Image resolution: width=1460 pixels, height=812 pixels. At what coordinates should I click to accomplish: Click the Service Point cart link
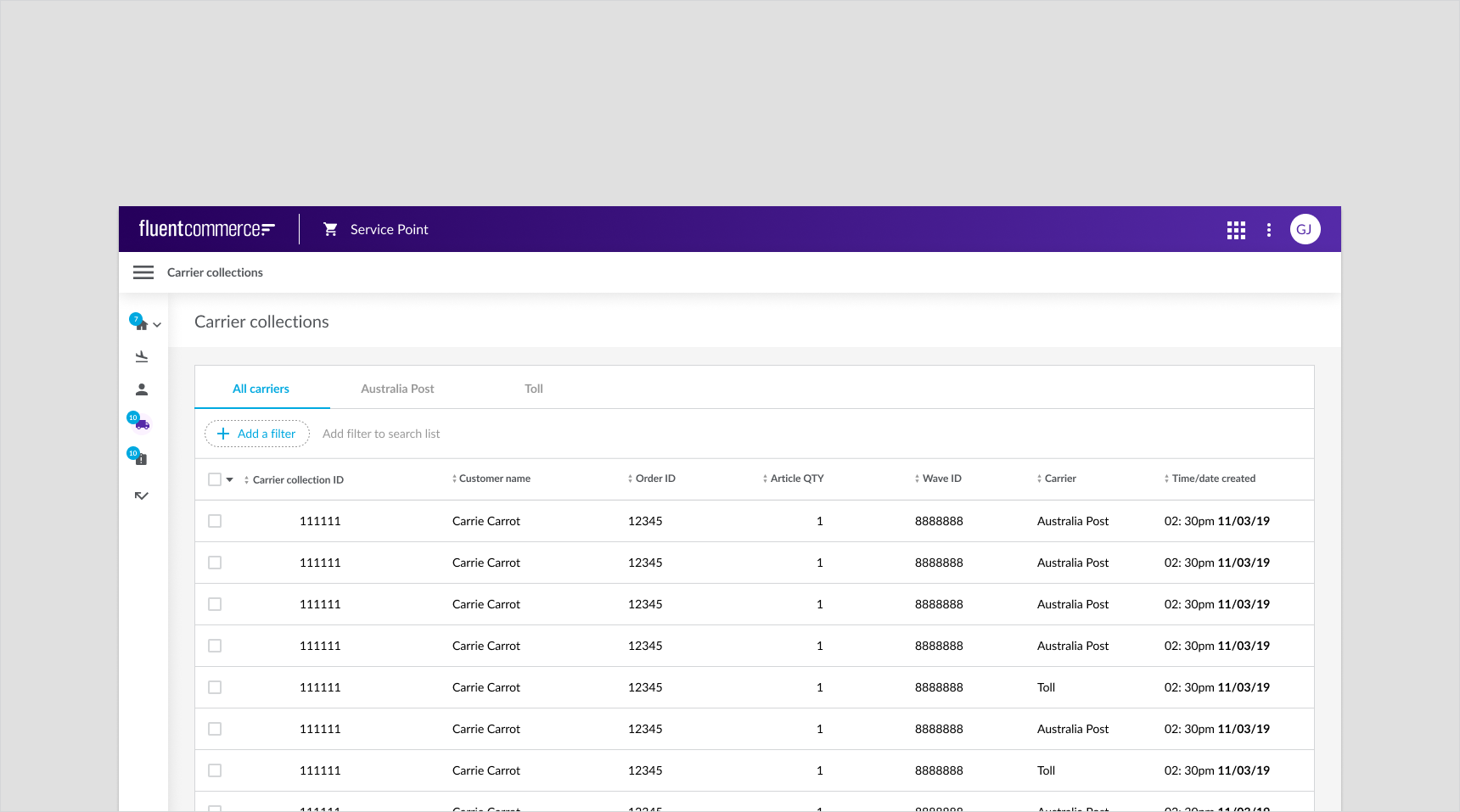(376, 229)
